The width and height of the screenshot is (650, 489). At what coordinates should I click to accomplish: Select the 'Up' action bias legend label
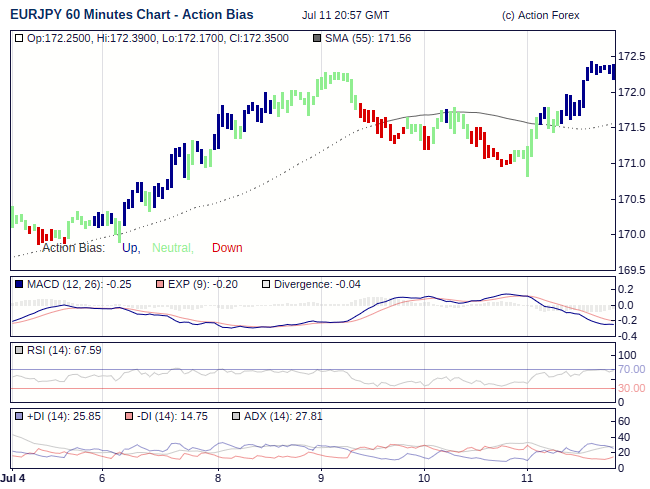click(130, 248)
